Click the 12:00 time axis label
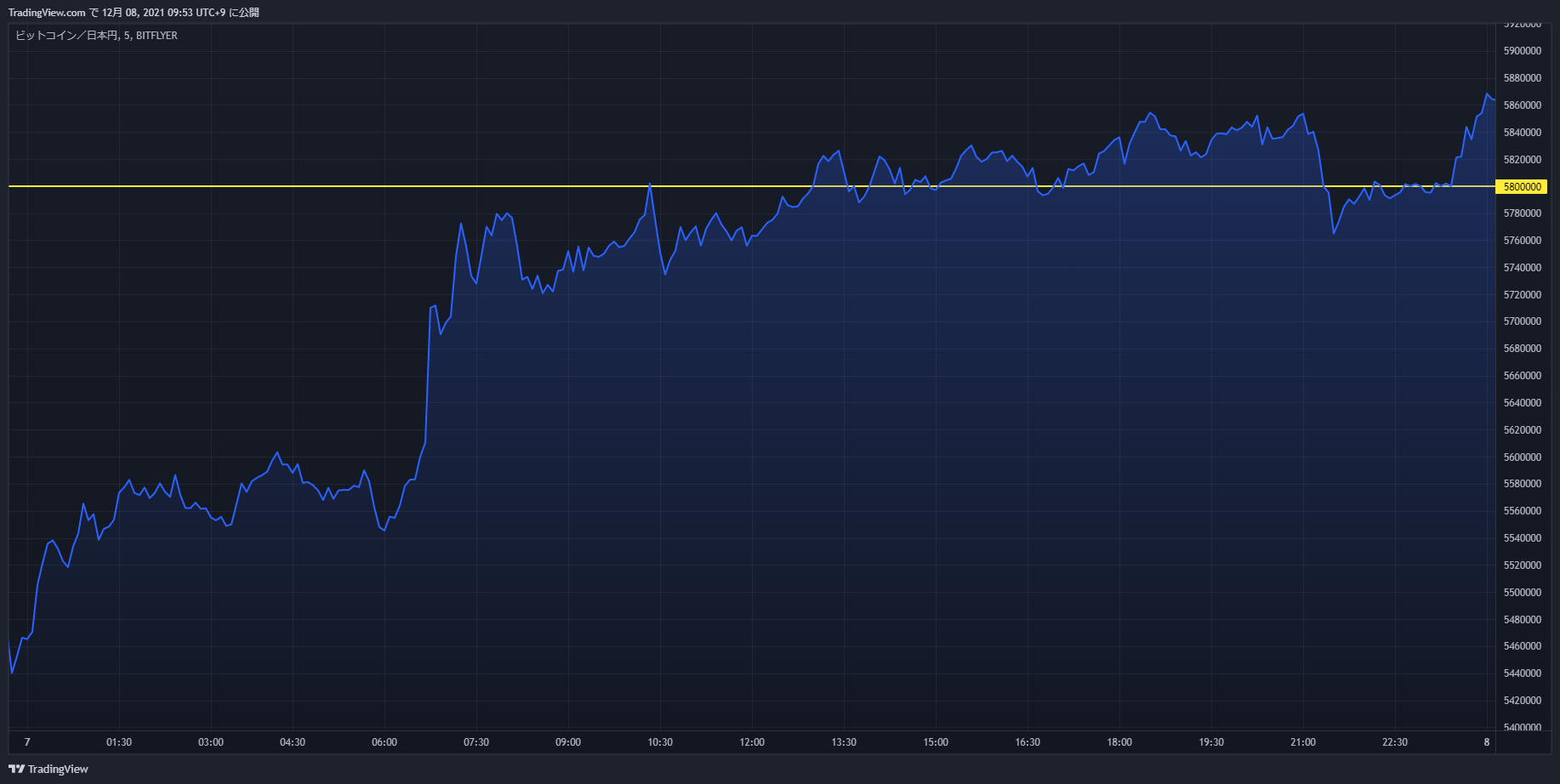Image resolution: width=1560 pixels, height=784 pixels. (752, 742)
